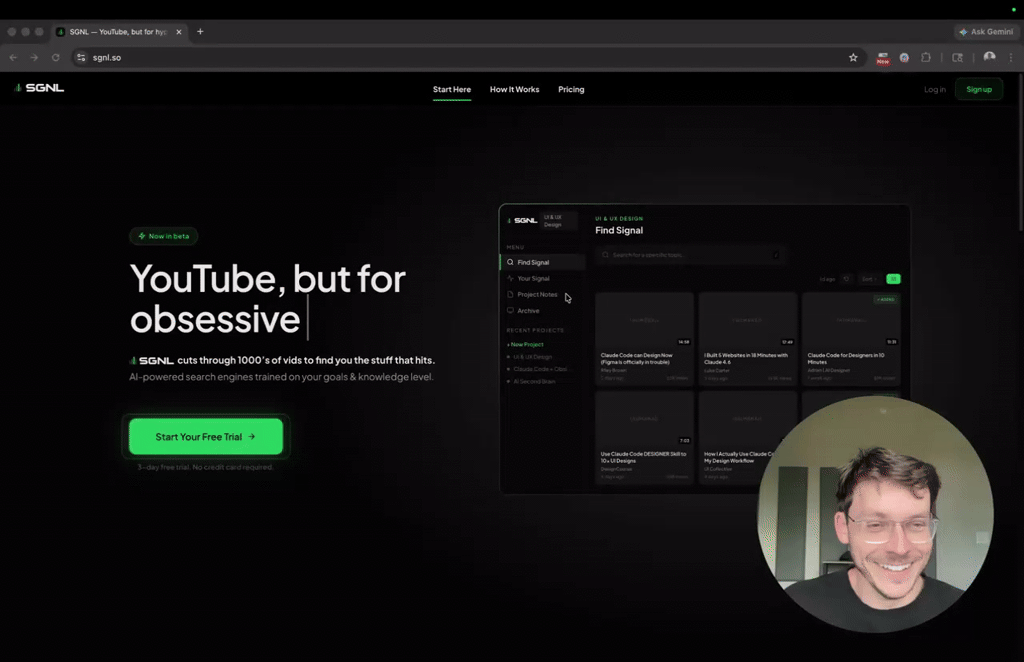Reload the sgnl.so page
1024x662 pixels.
click(x=56, y=57)
